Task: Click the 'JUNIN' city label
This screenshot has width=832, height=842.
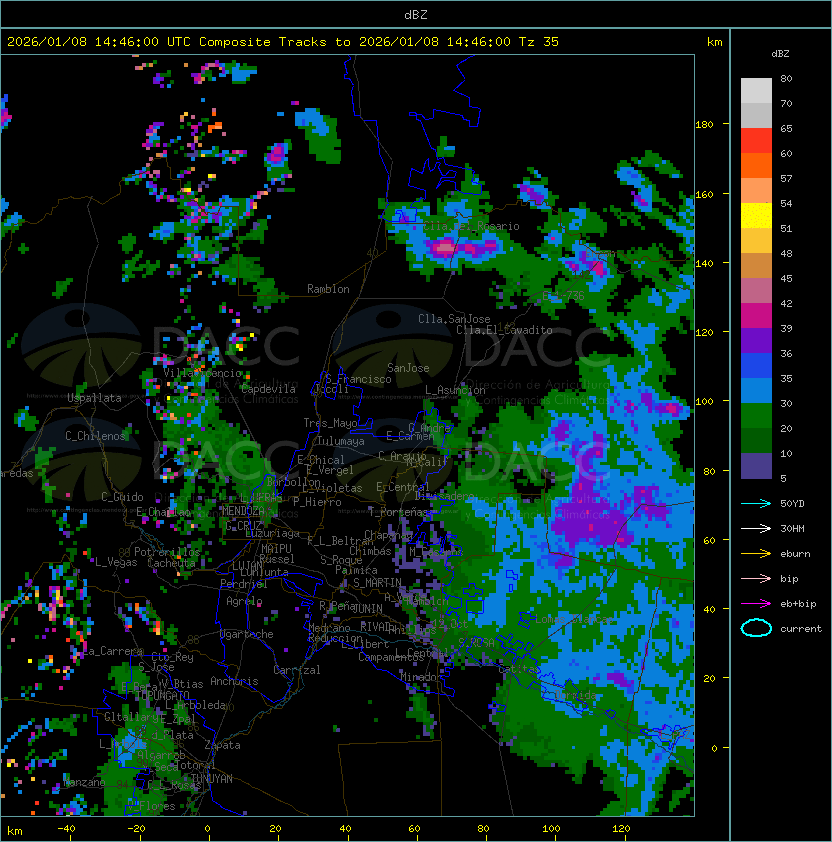Action: (367, 608)
